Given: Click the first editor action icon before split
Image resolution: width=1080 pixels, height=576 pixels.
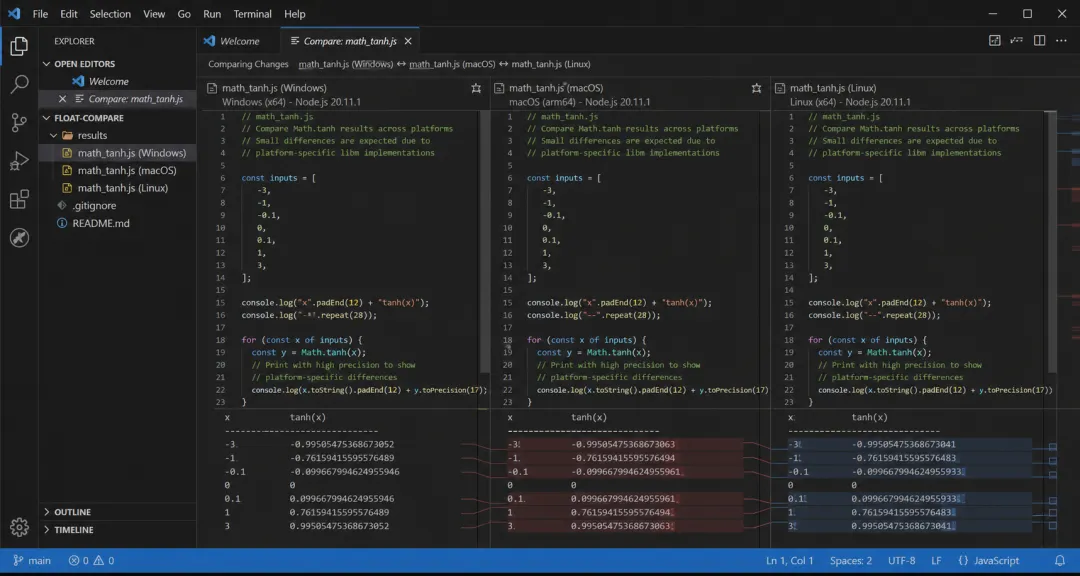Looking at the screenshot, I should tap(995, 41).
